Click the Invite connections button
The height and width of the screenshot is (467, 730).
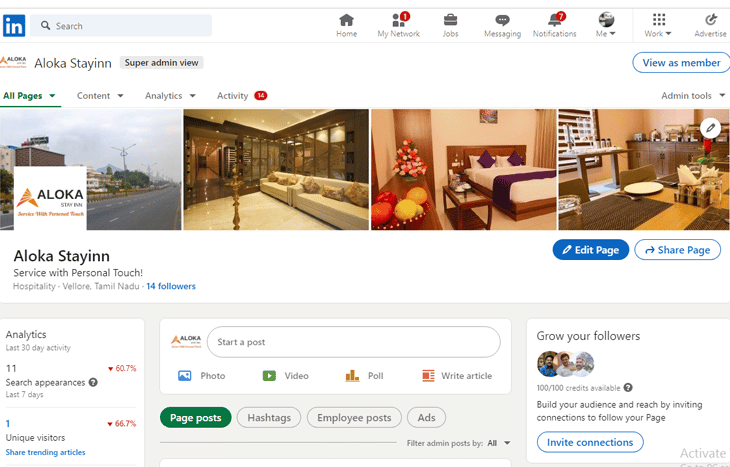coord(590,442)
